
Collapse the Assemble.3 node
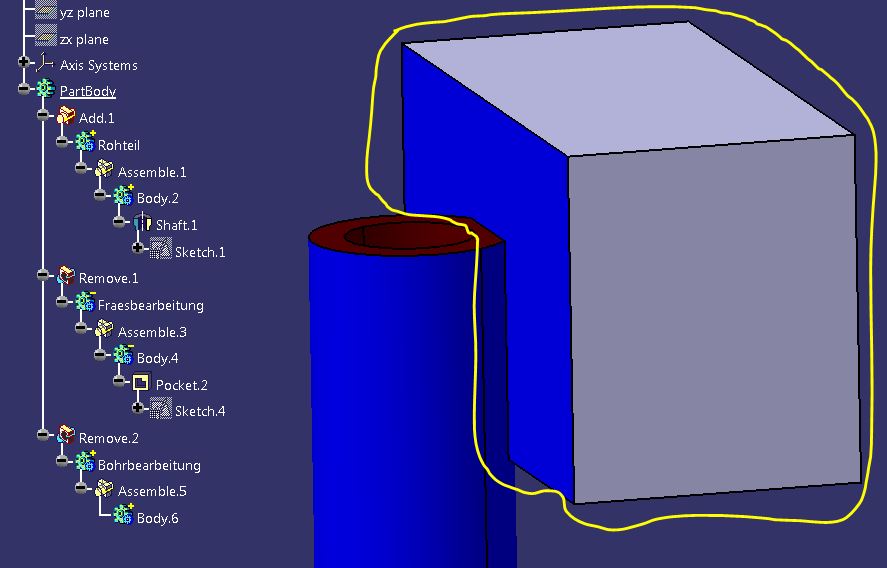pyautogui.click(x=81, y=328)
